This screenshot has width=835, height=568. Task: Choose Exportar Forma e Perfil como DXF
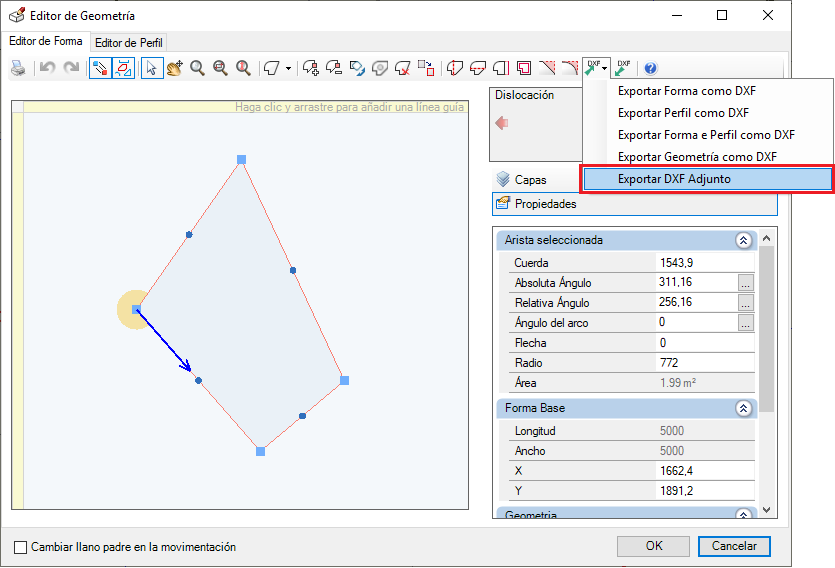tap(708, 135)
